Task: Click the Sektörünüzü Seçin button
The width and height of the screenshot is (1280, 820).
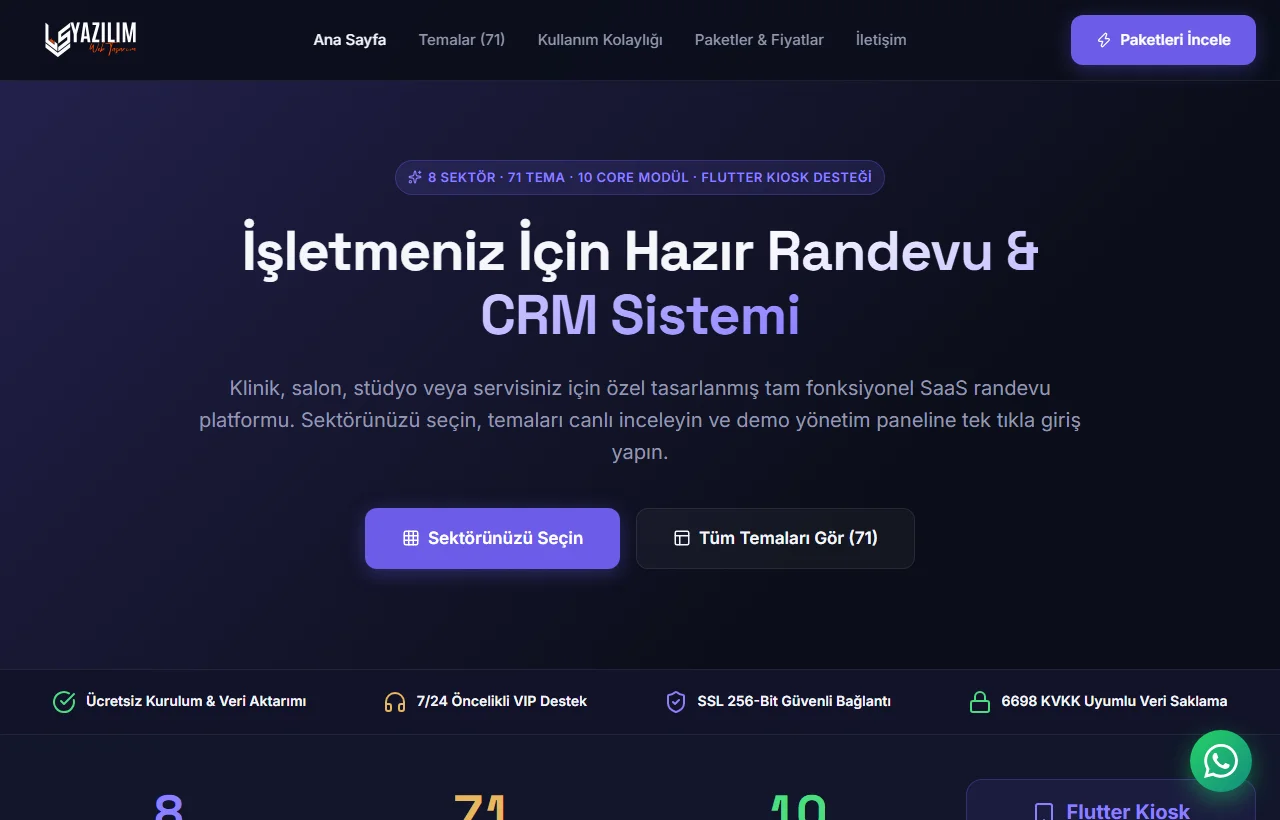Action: [492, 538]
